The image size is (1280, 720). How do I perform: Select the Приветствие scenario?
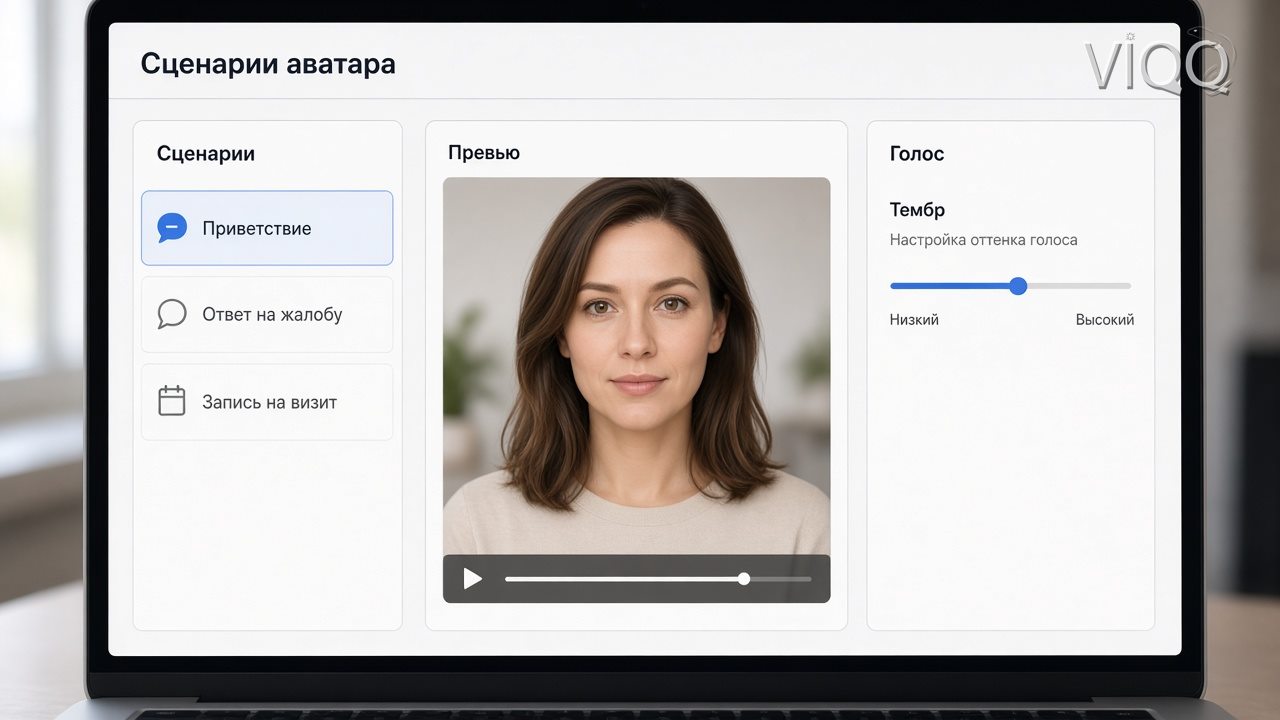267,228
